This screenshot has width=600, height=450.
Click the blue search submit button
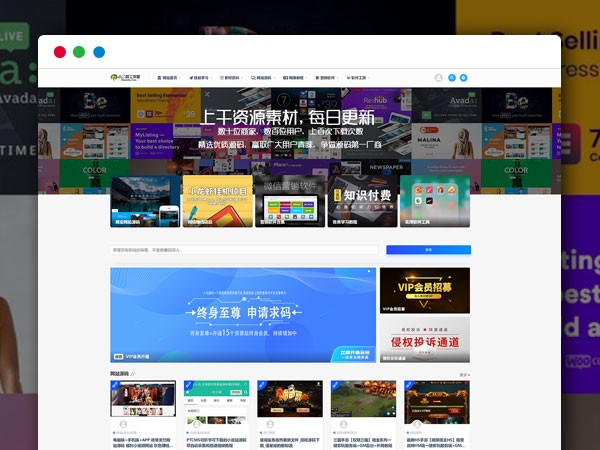428,250
